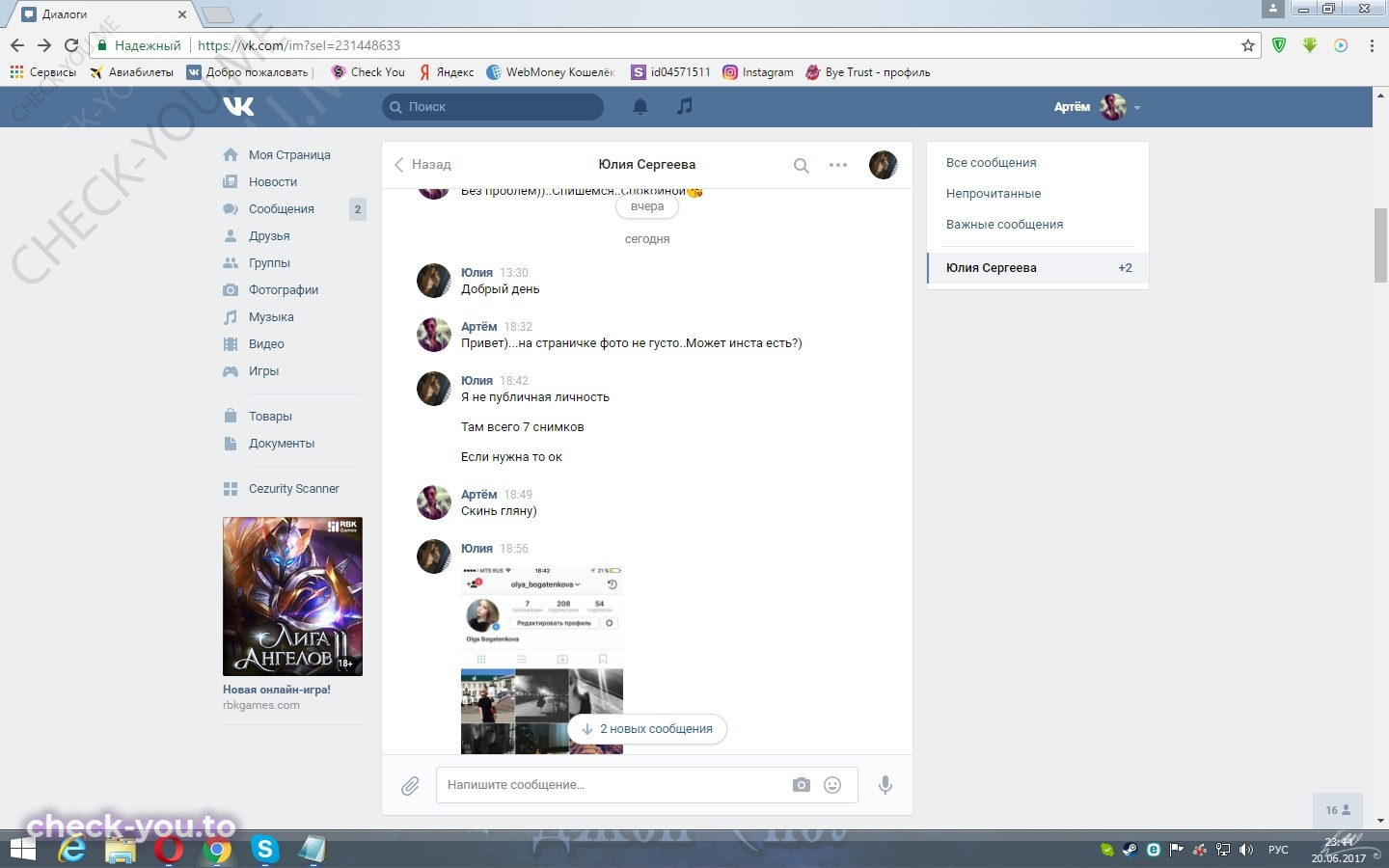Show Непрочитанные messages filter
The width and height of the screenshot is (1389, 868).
click(994, 194)
